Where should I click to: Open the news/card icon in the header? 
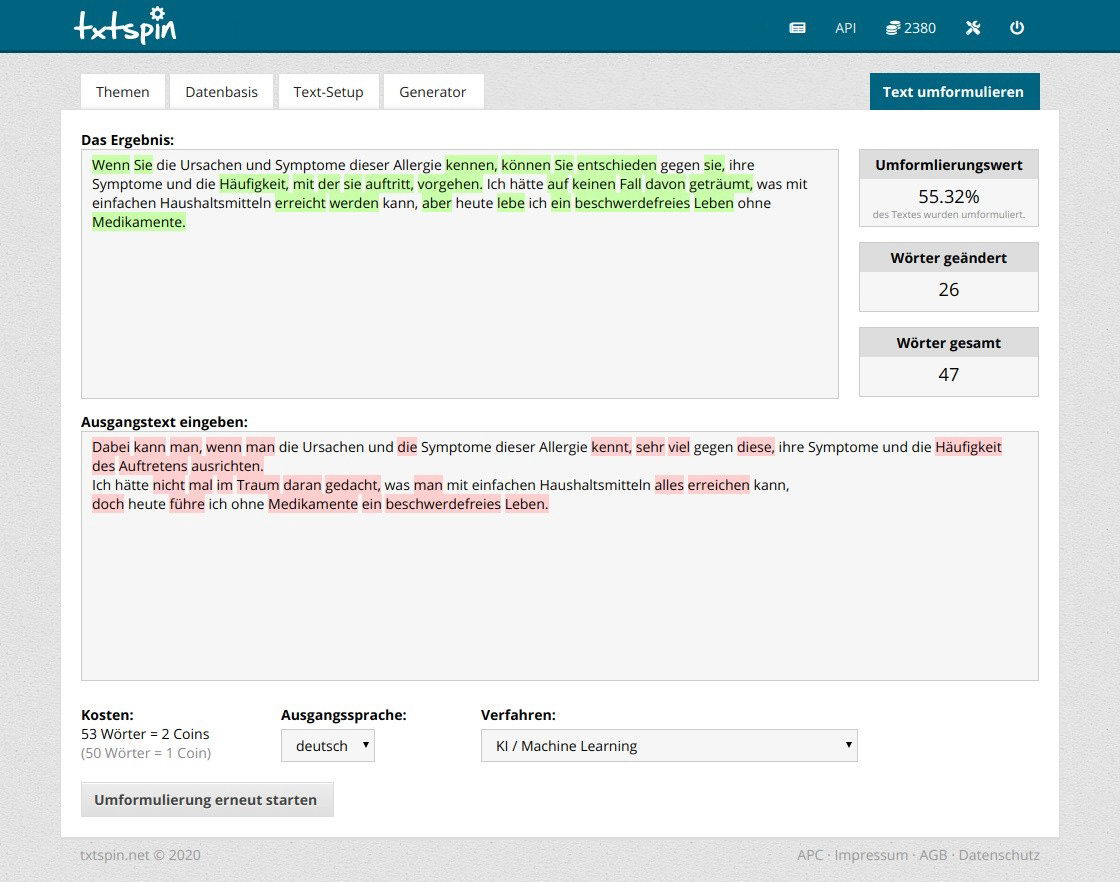[x=797, y=28]
